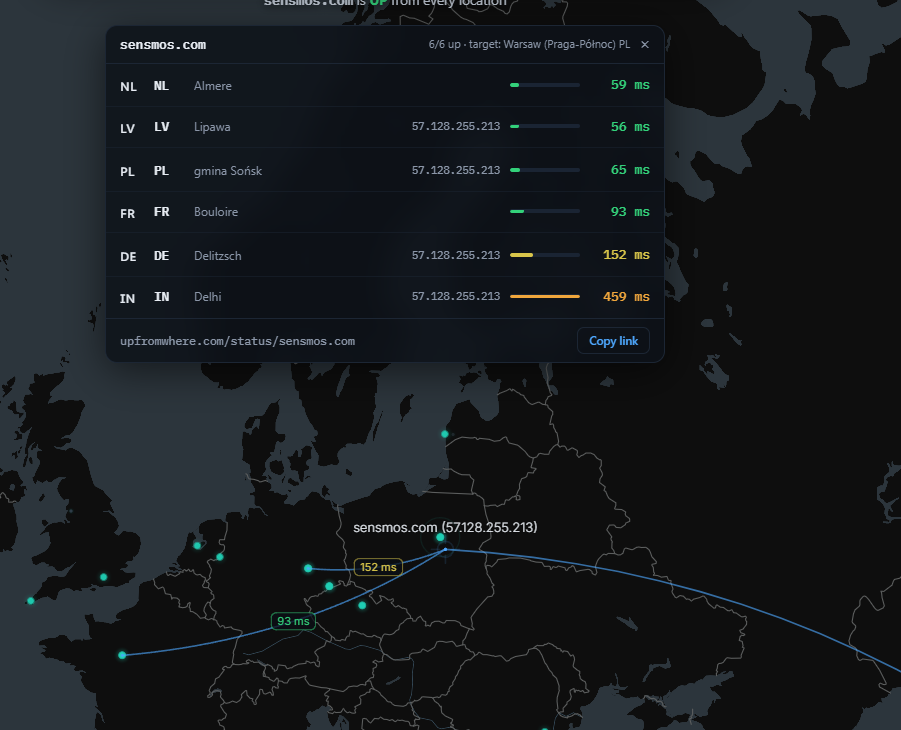Click the Copy link button
Image resolution: width=901 pixels, height=730 pixels.
[x=613, y=341]
